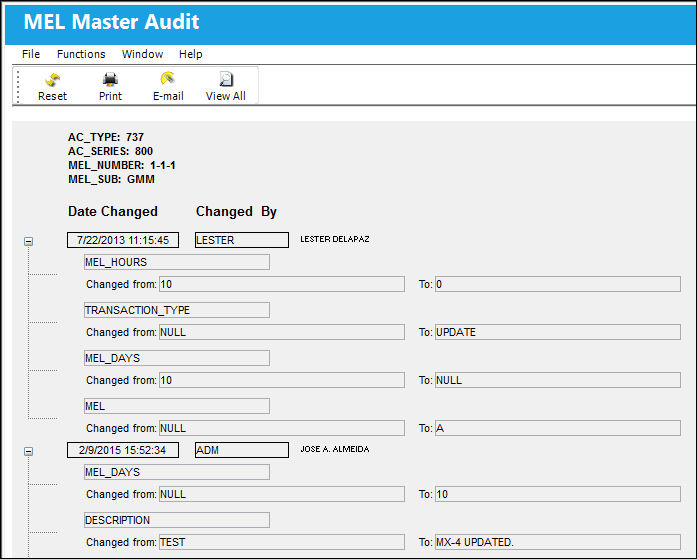Click the To field showing A
Image resolution: width=697 pixels, height=559 pixels.
pos(558,428)
